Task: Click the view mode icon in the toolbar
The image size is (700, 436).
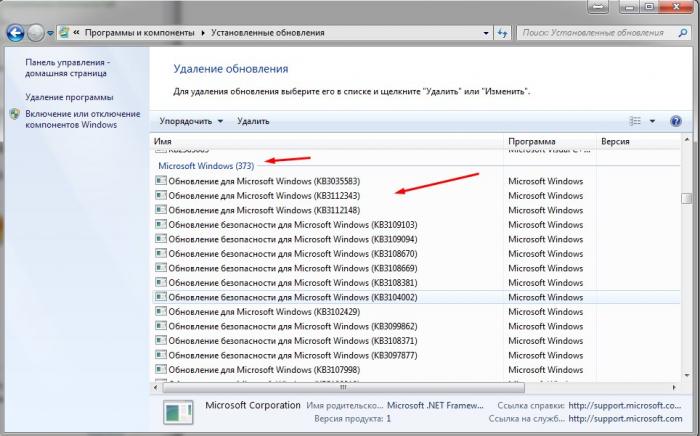Action: click(635, 121)
